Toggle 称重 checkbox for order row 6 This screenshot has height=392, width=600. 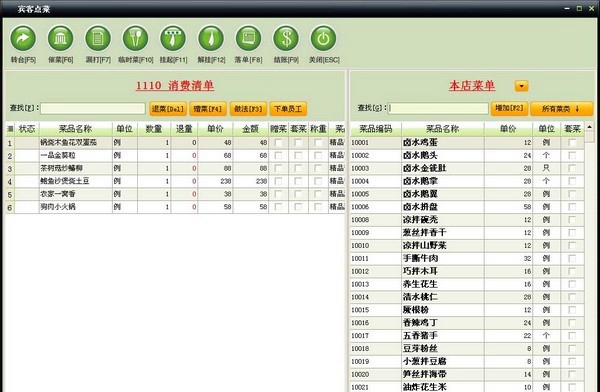[318, 207]
